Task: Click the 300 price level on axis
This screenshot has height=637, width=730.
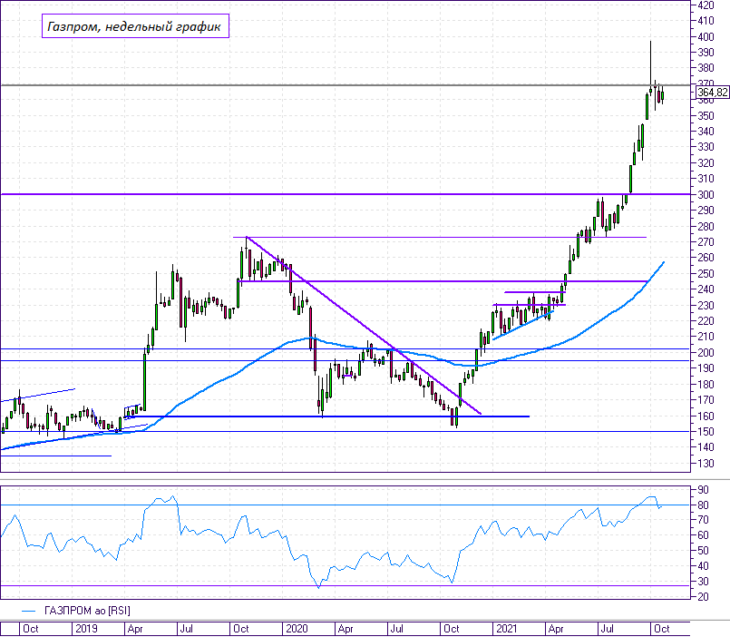Action: 706,195
